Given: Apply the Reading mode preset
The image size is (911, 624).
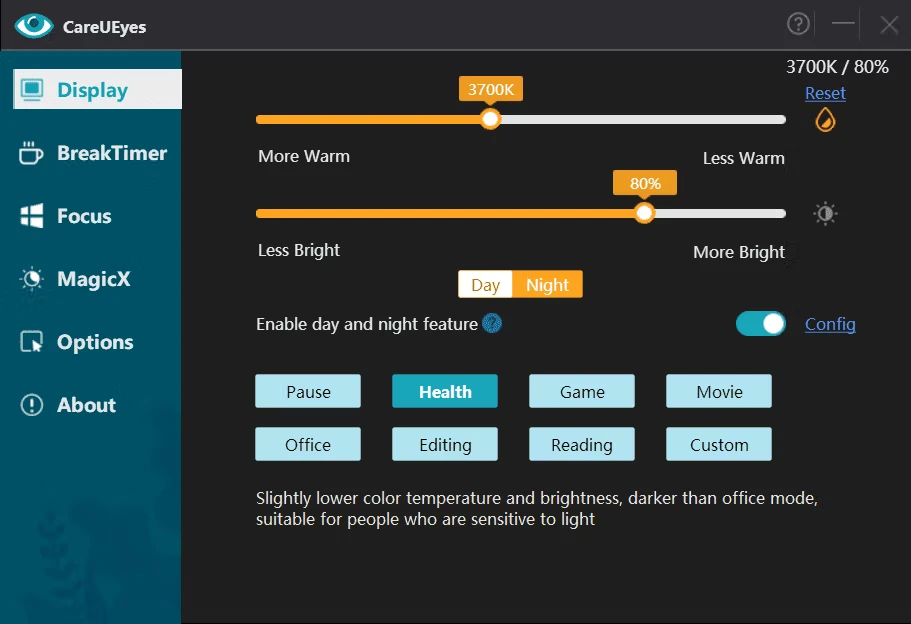Looking at the screenshot, I should tap(582, 445).
